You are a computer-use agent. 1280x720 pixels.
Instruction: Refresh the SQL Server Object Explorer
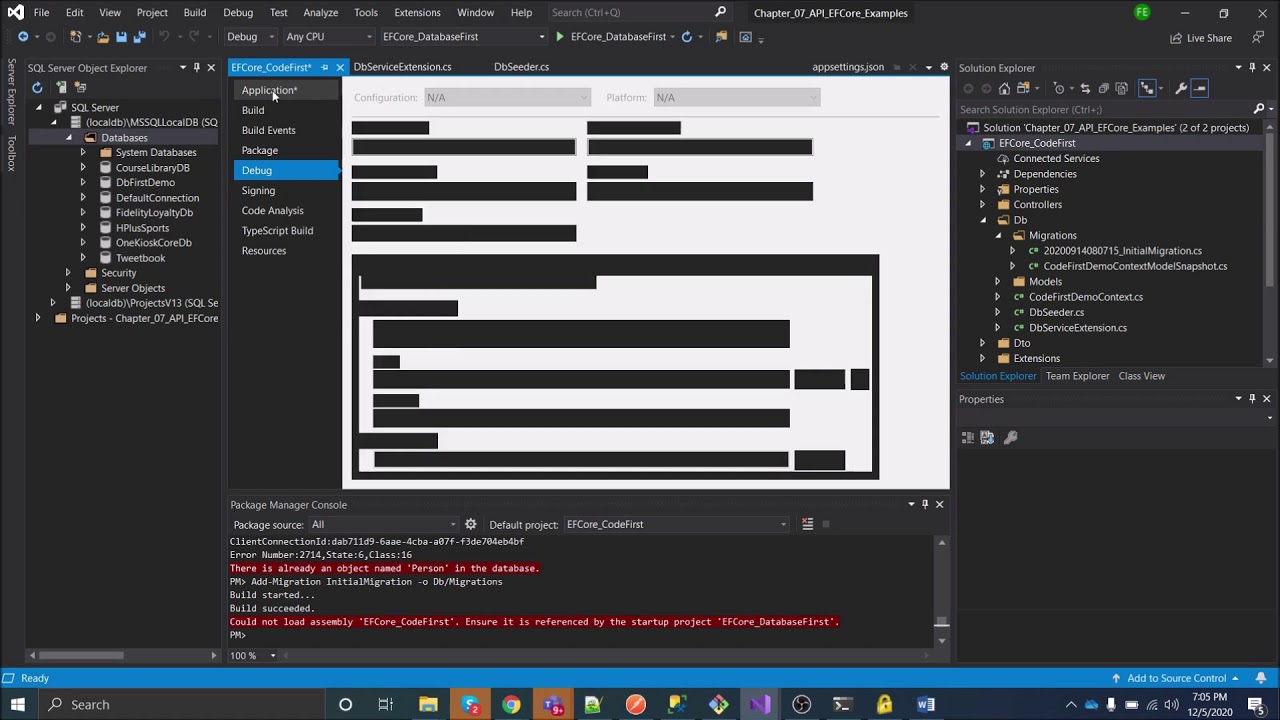pyautogui.click(x=37, y=88)
